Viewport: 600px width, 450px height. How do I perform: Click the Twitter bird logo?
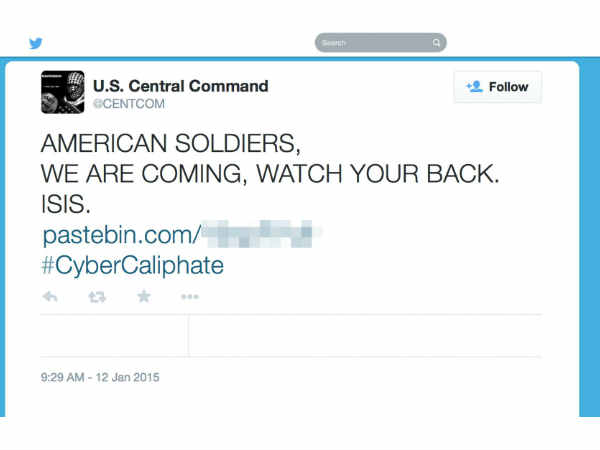36,43
